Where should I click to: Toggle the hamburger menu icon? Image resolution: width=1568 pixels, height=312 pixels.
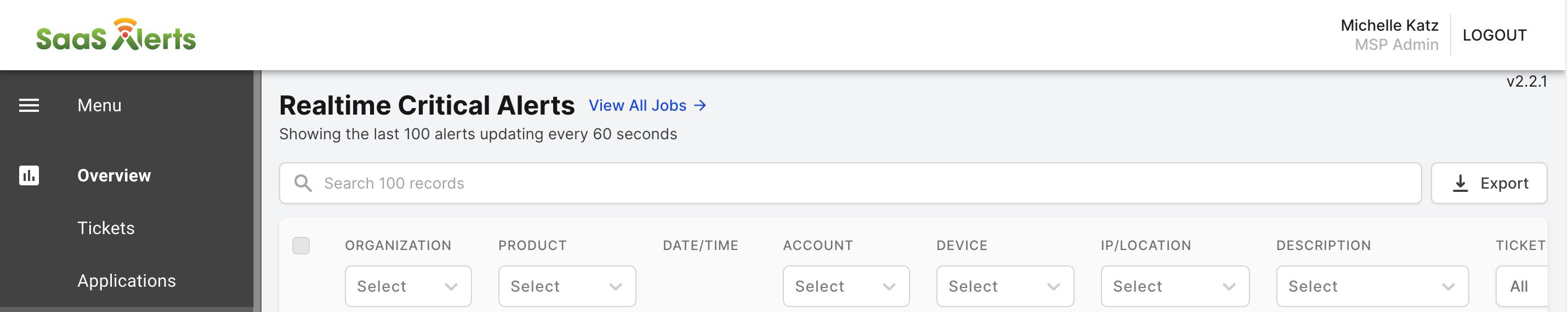click(29, 105)
